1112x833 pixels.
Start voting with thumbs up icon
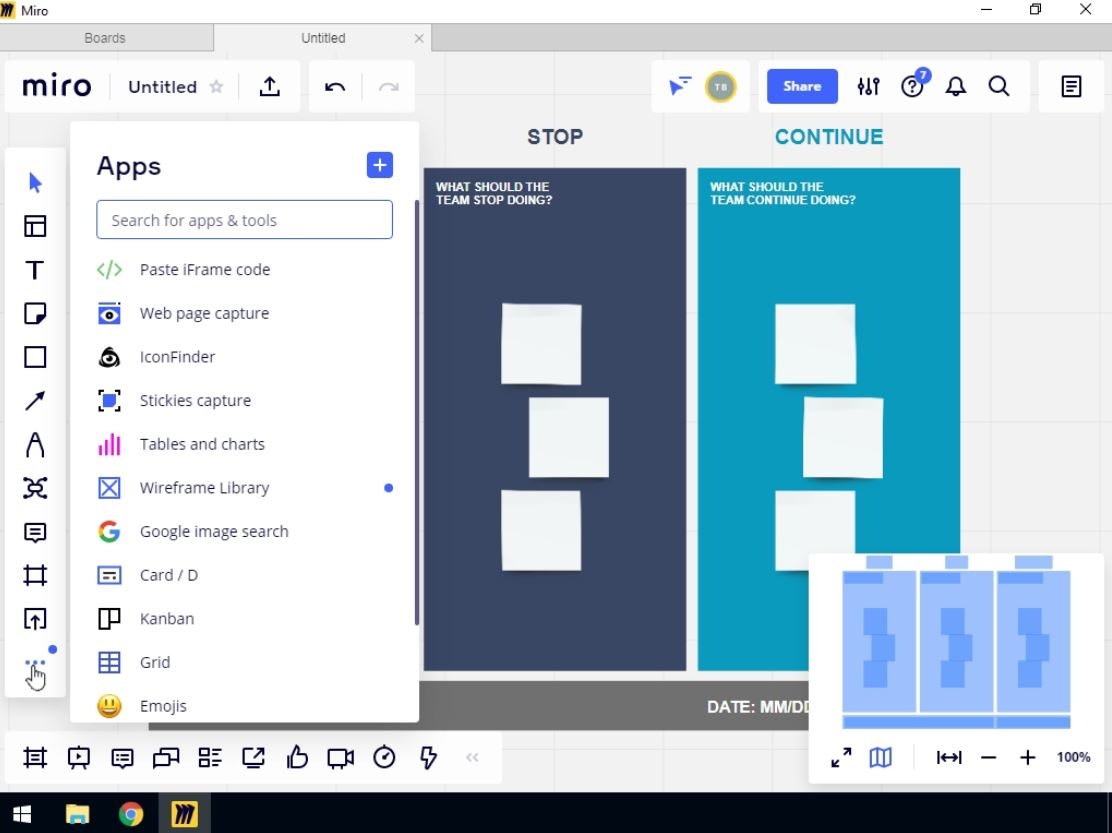coord(297,758)
